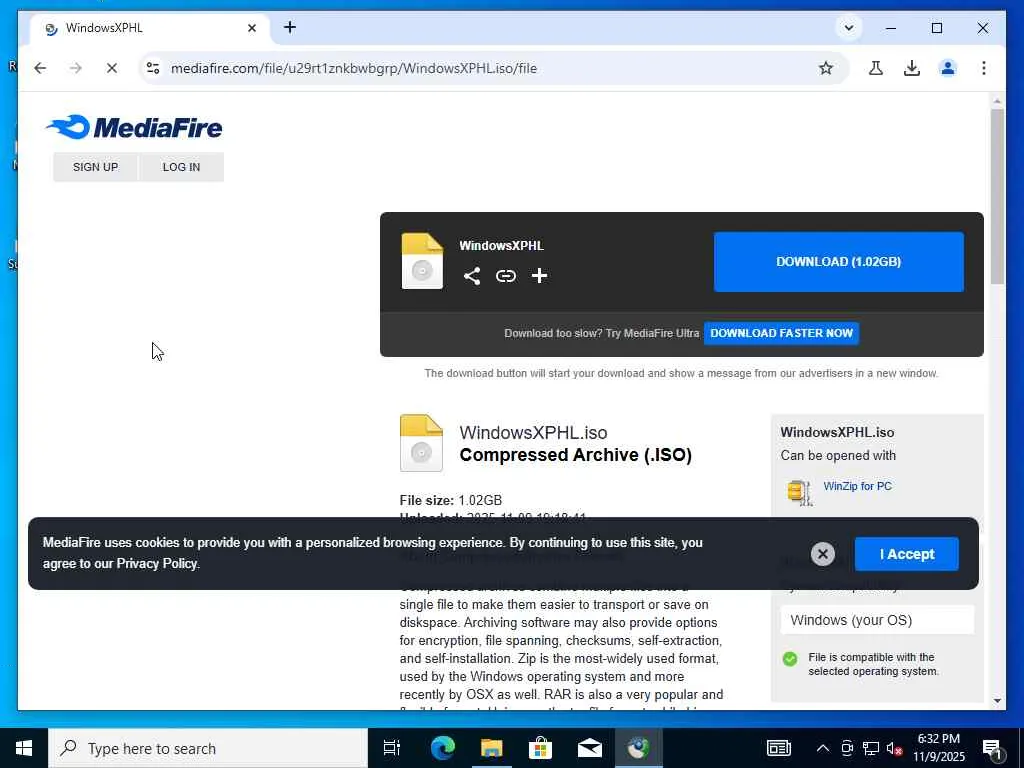The width and height of the screenshot is (1024, 768).
Task: Open File Explorer from the taskbar
Action: 491,748
